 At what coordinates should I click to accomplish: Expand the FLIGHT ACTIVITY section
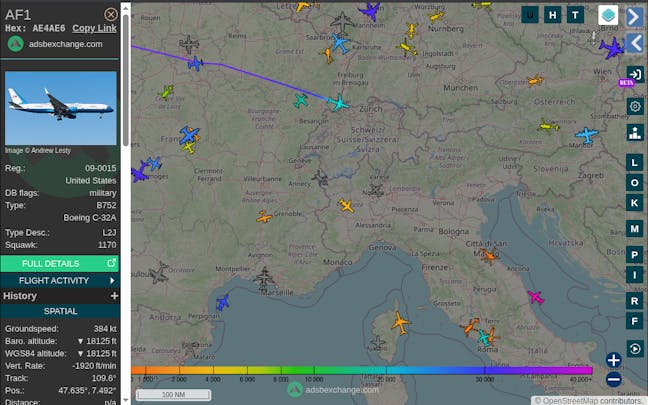61,281
